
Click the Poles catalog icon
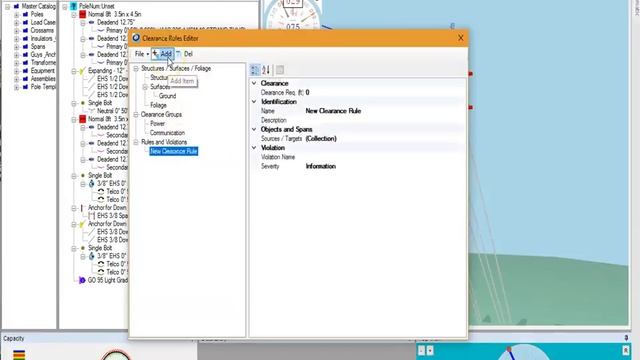pyautogui.click(x=25, y=14)
